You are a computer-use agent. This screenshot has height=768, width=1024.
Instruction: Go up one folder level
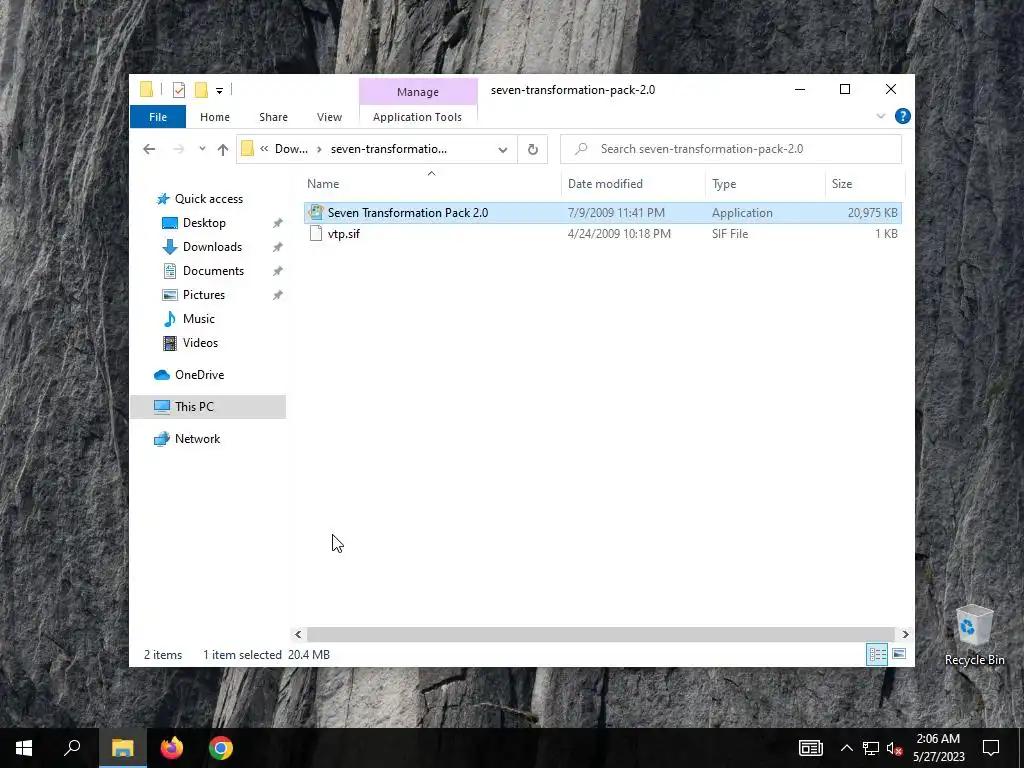coord(223,149)
